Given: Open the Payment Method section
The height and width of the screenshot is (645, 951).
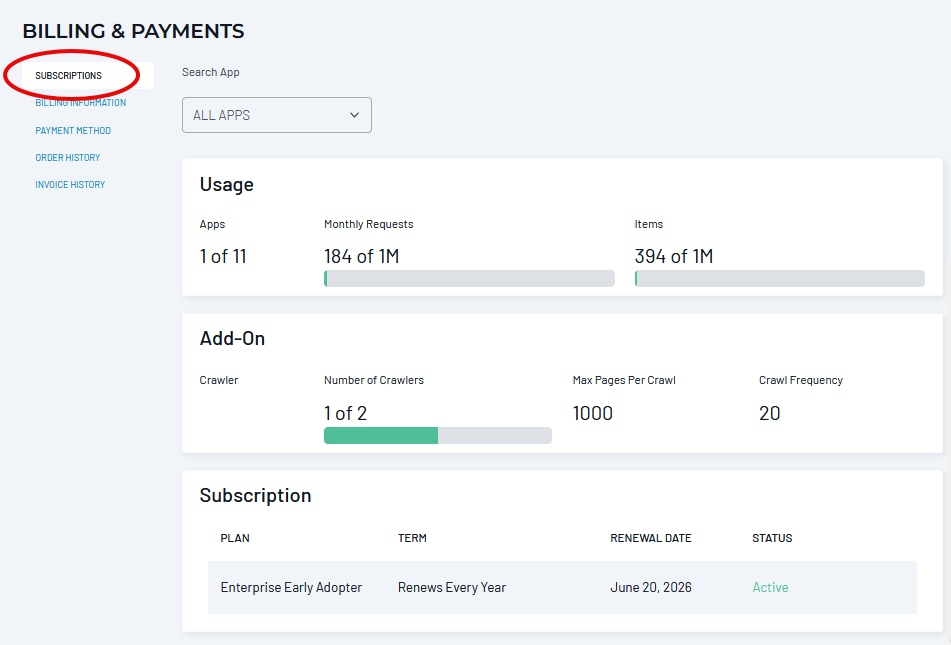Looking at the screenshot, I should [x=73, y=130].
